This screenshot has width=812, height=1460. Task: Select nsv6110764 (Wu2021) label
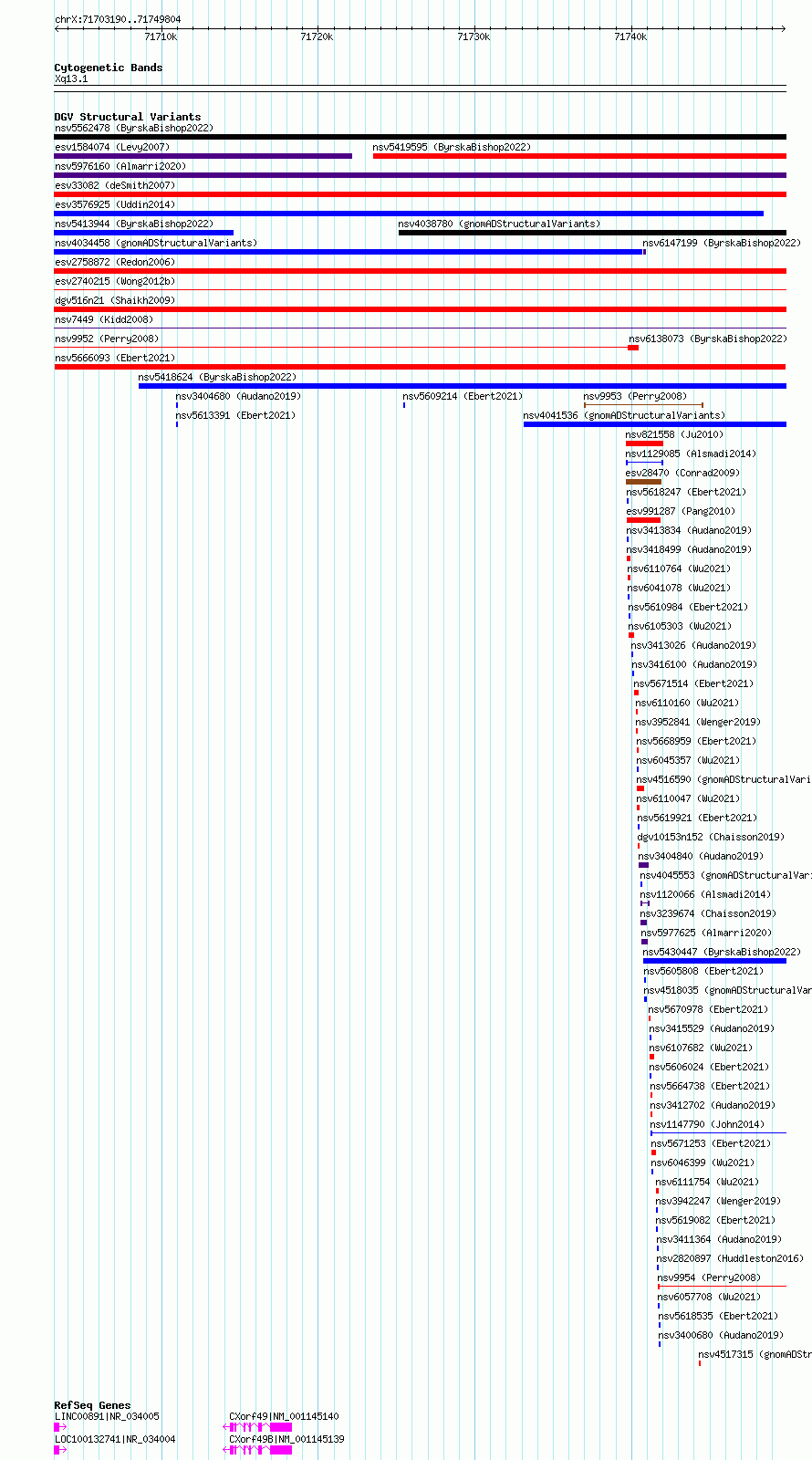coord(679,568)
